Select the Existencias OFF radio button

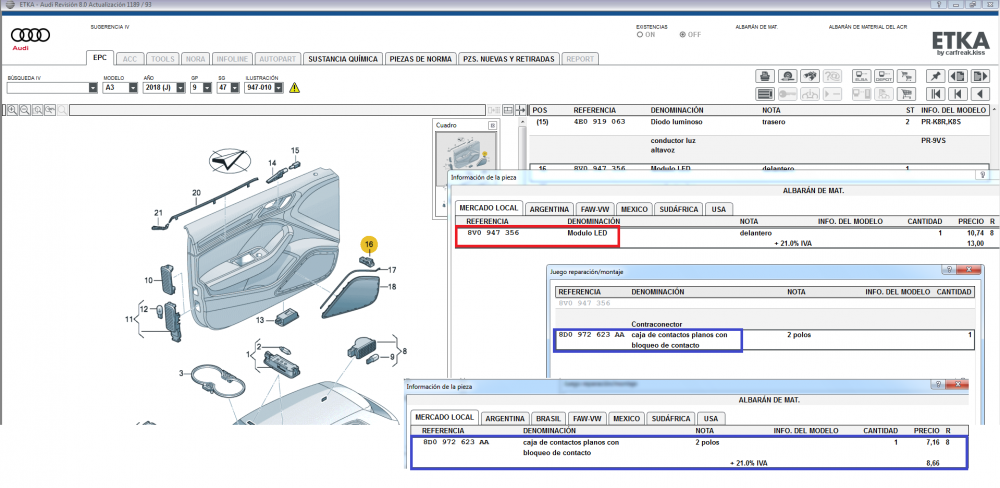click(x=683, y=35)
